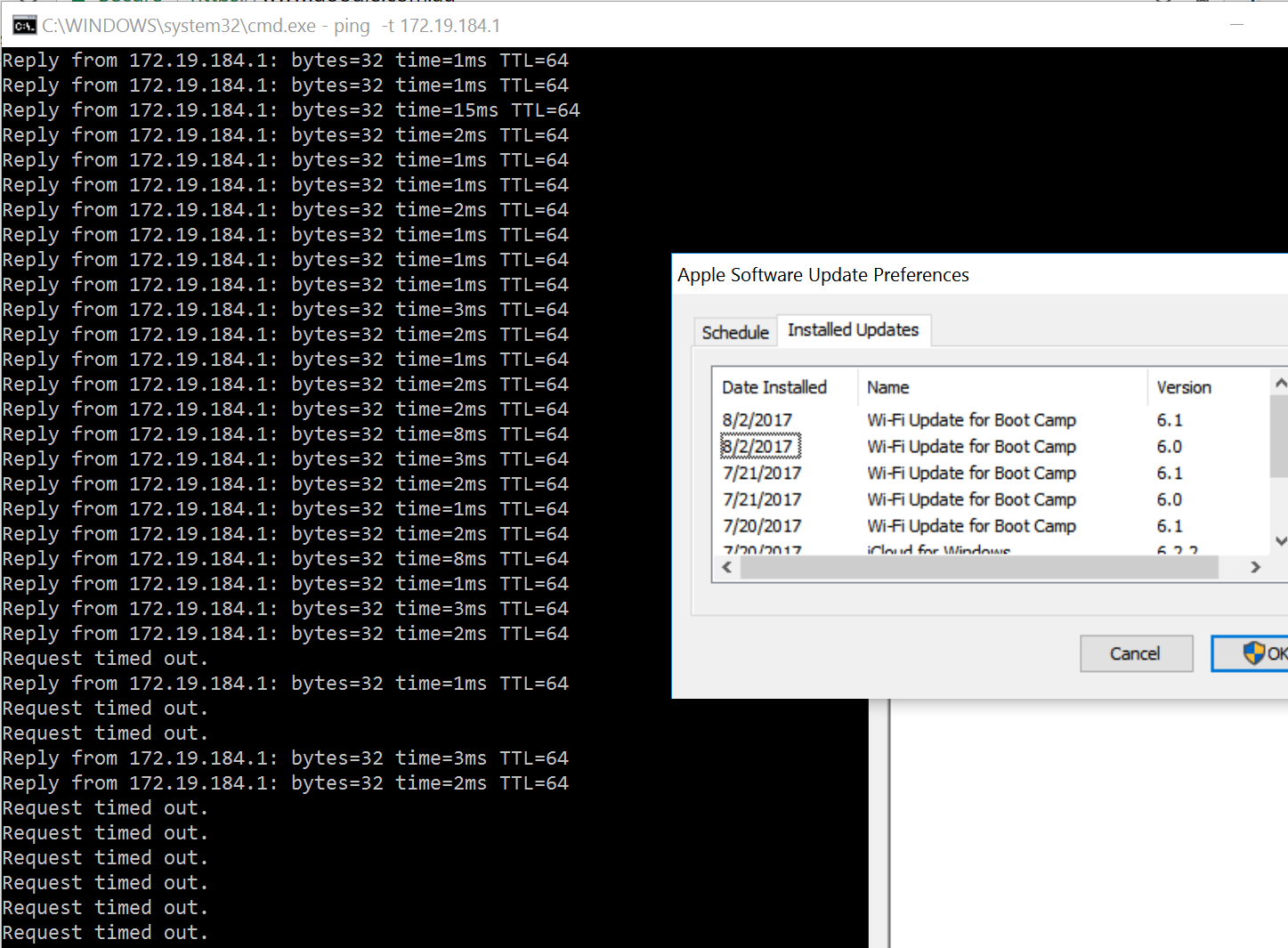Click Wi-Fi Update name in 7/21/2017 version 6.0 row

click(972, 500)
